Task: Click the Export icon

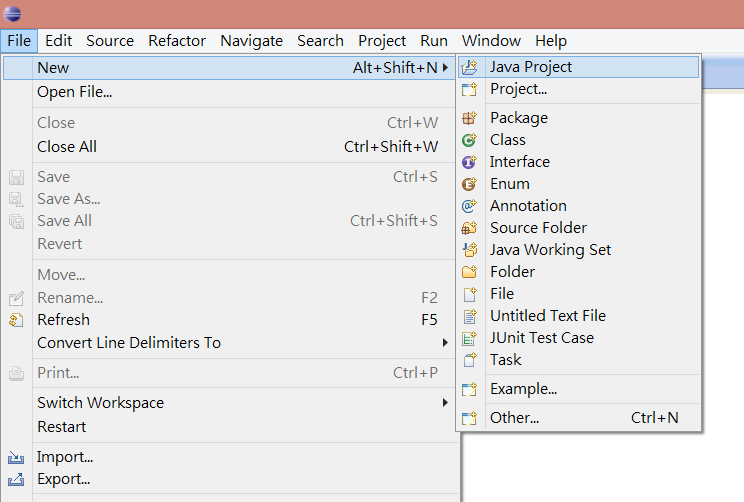Action: tap(16, 479)
